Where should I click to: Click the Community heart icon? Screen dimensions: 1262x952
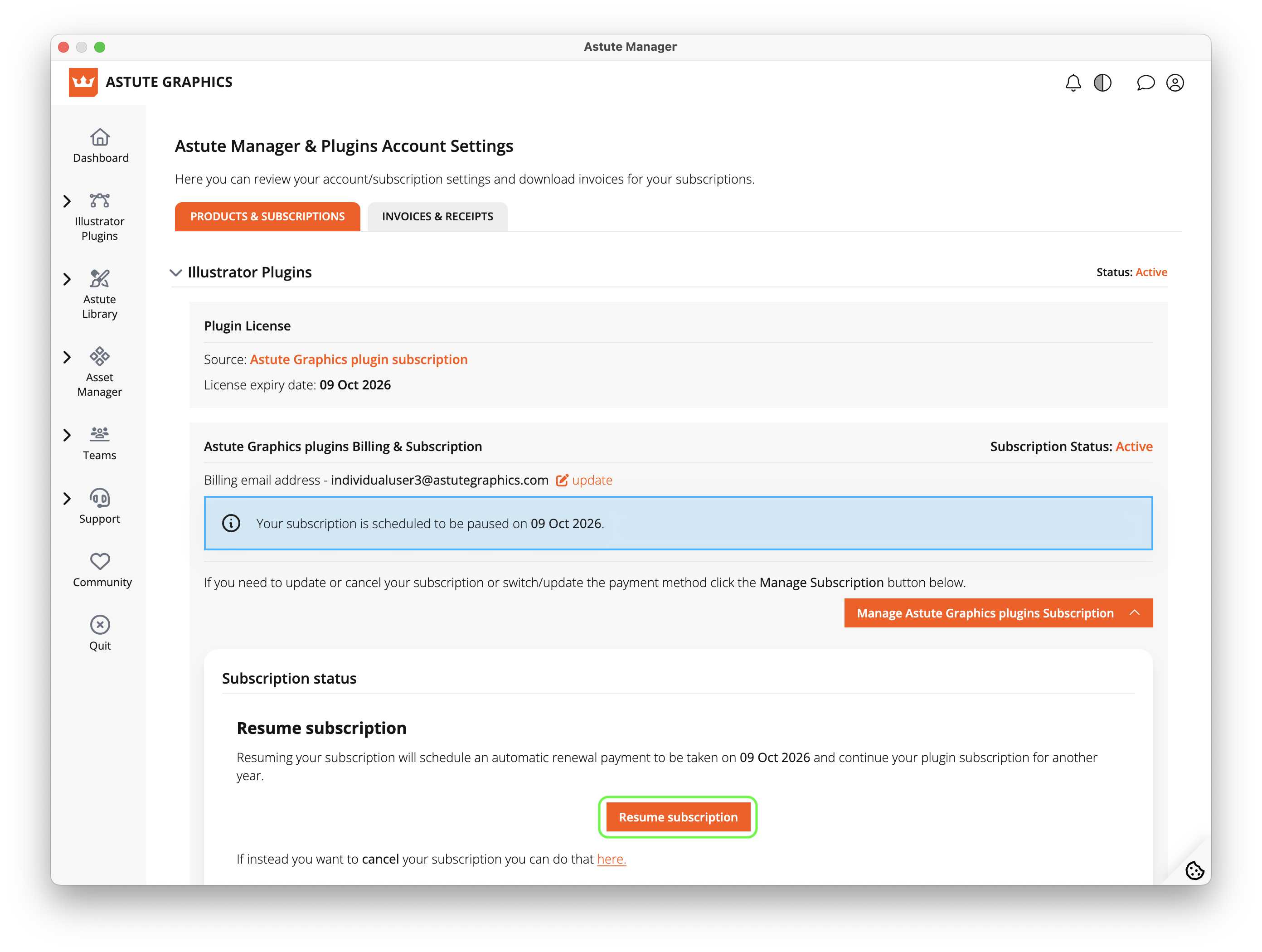tap(100, 561)
